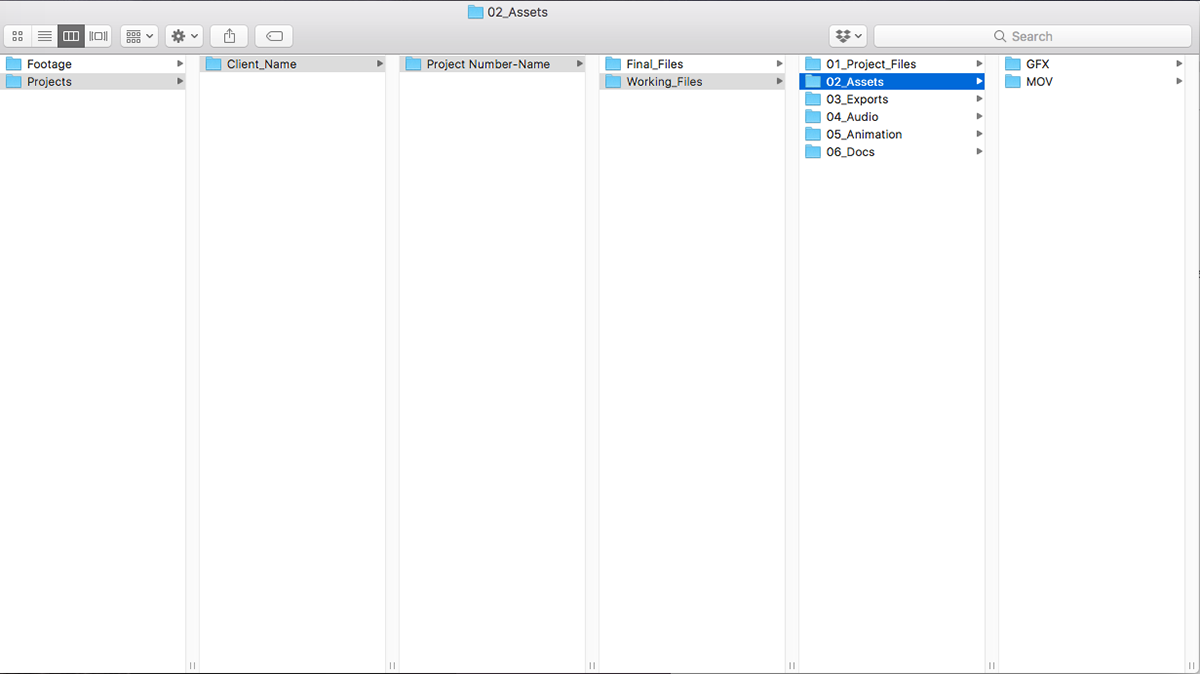Image resolution: width=1200 pixels, height=674 pixels.
Task: Click the Final_Files column resize handle
Action: 792,665
